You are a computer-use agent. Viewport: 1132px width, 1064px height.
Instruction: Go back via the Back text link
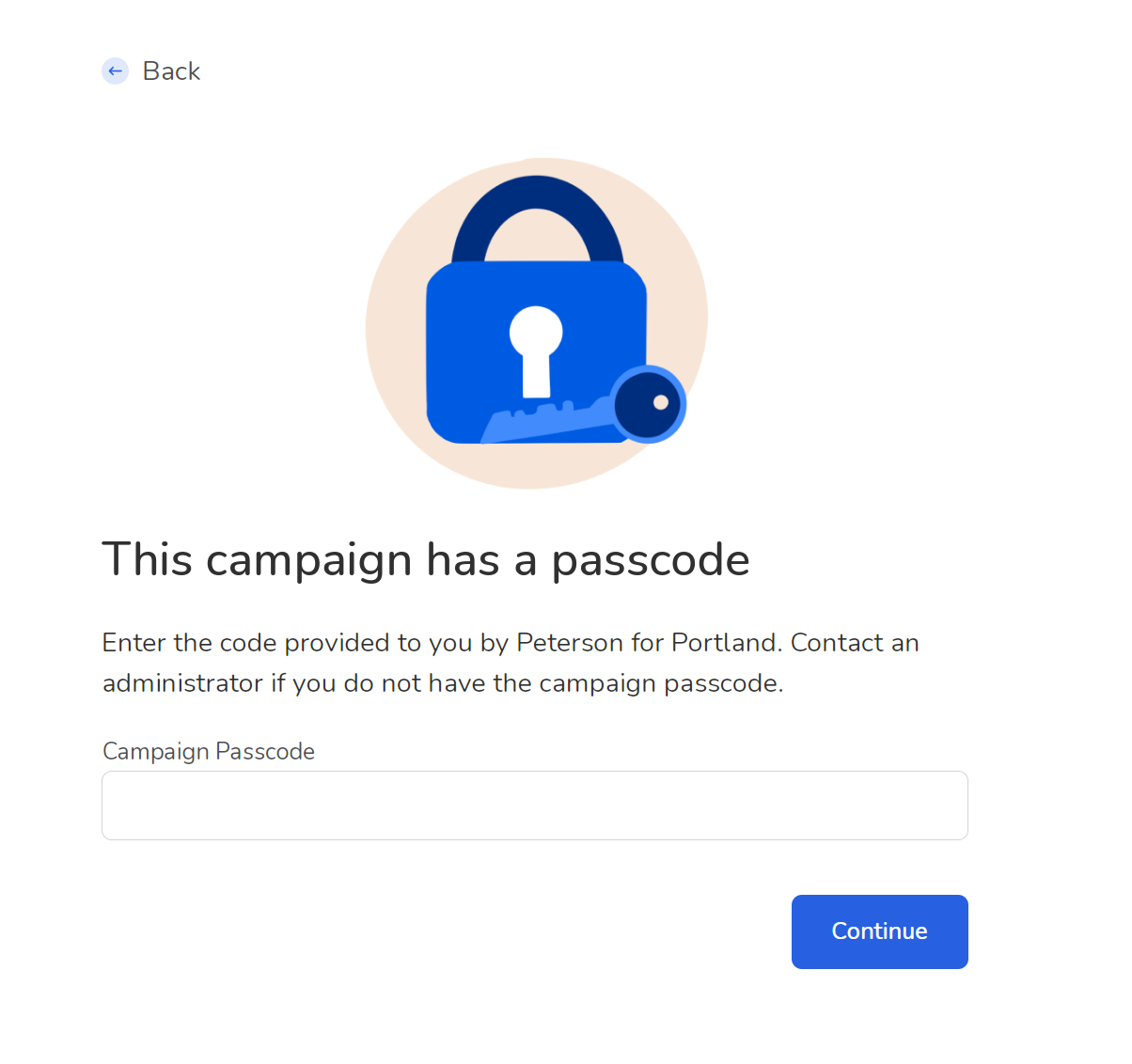pyautogui.click(x=171, y=71)
